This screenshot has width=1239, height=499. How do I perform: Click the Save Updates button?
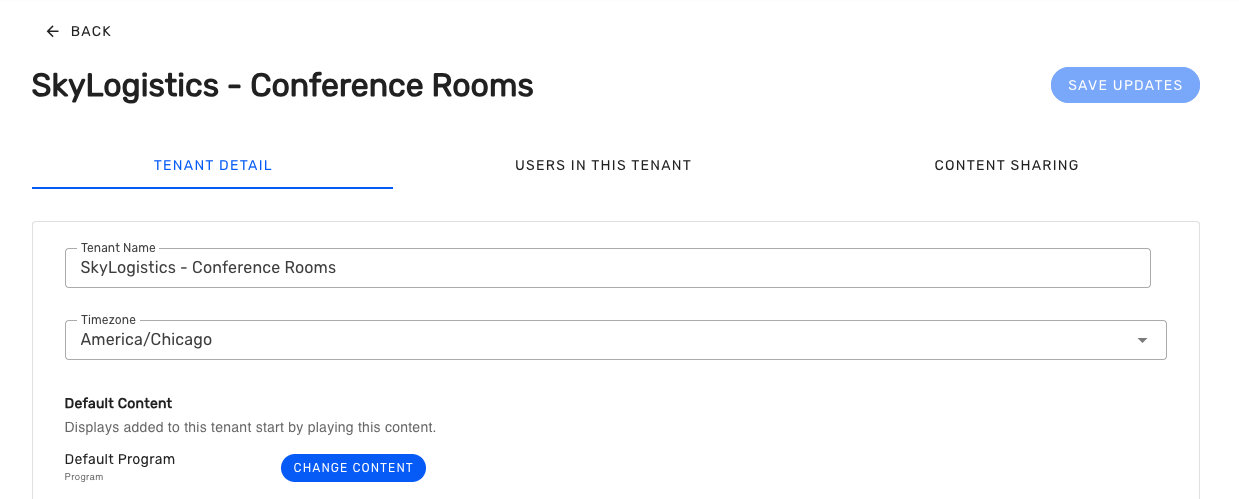(1125, 85)
